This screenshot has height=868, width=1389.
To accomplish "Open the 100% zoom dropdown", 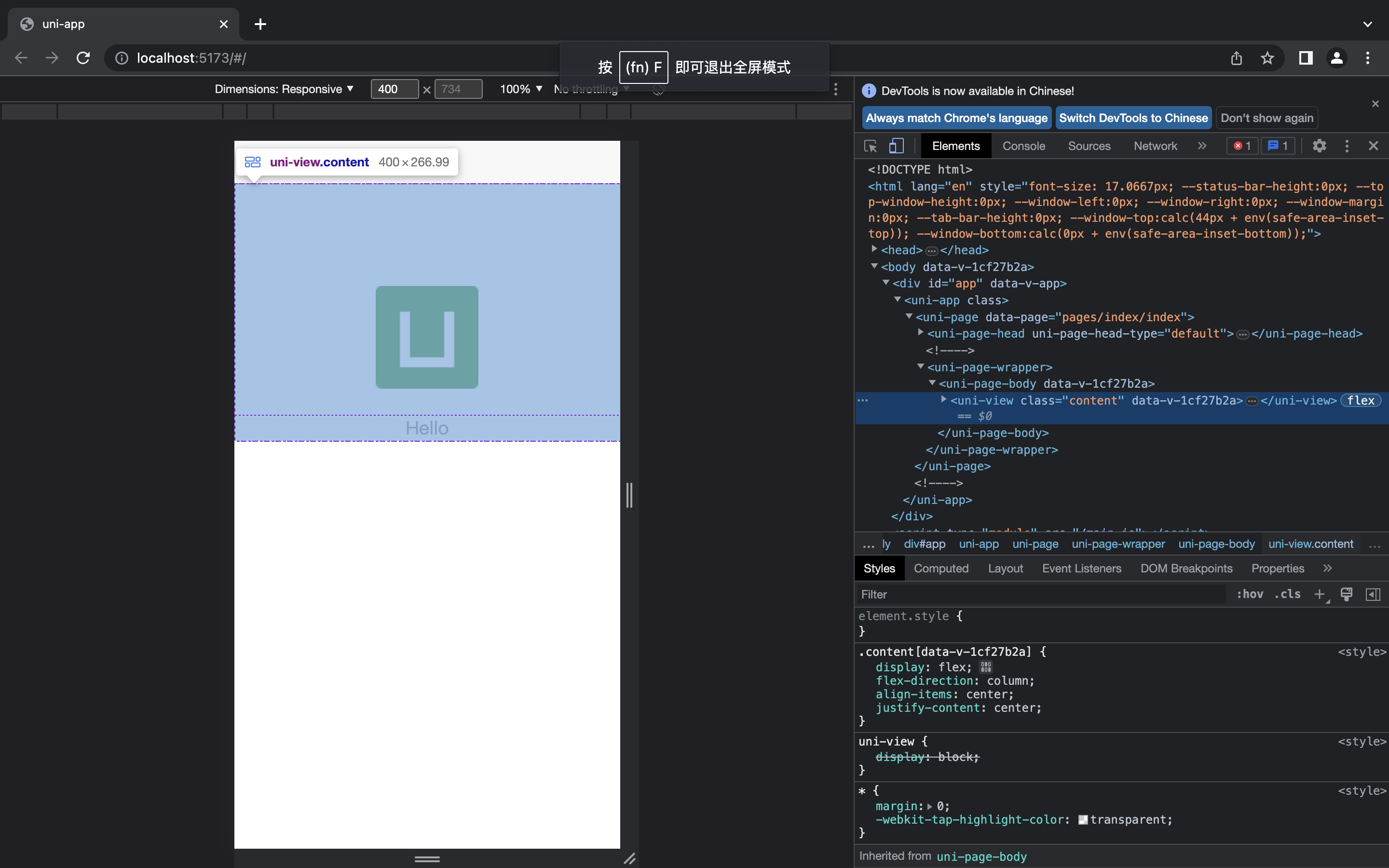I will click(x=520, y=89).
